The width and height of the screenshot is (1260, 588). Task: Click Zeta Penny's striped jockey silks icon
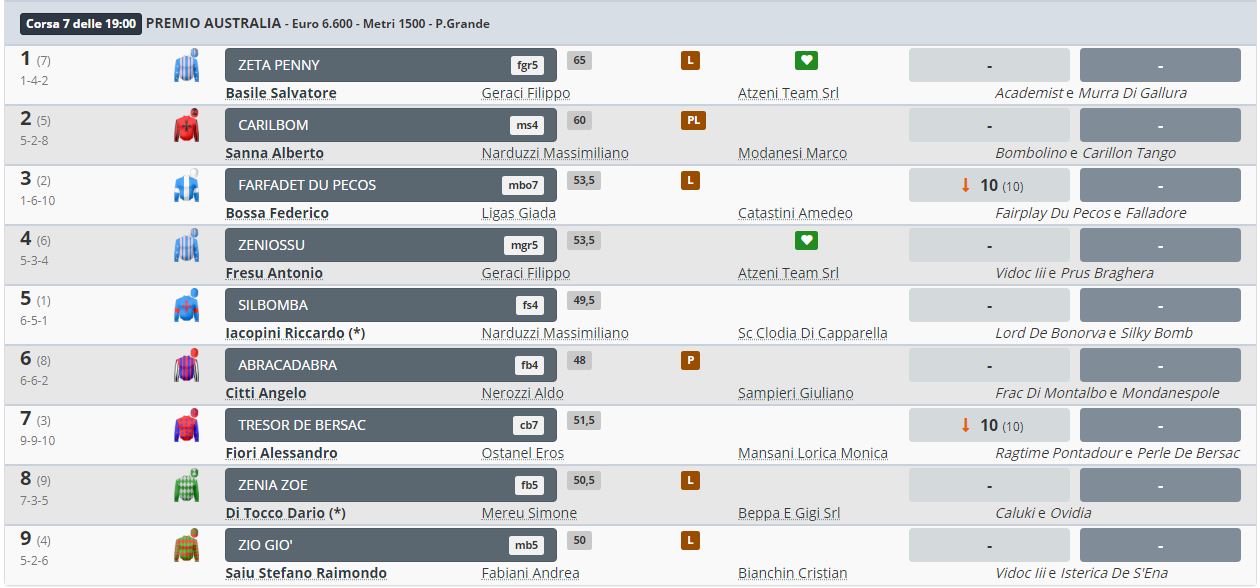[x=186, y=67]
